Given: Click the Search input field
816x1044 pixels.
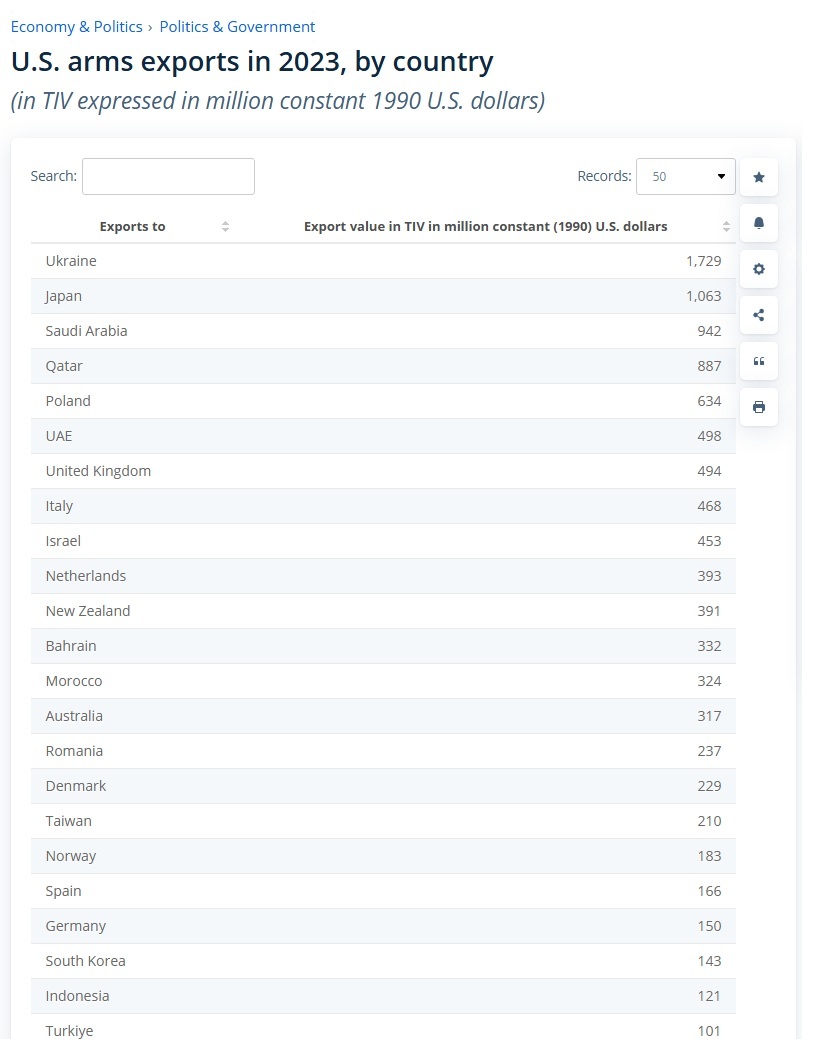Looking at the screenshot, I should [168, 176].
